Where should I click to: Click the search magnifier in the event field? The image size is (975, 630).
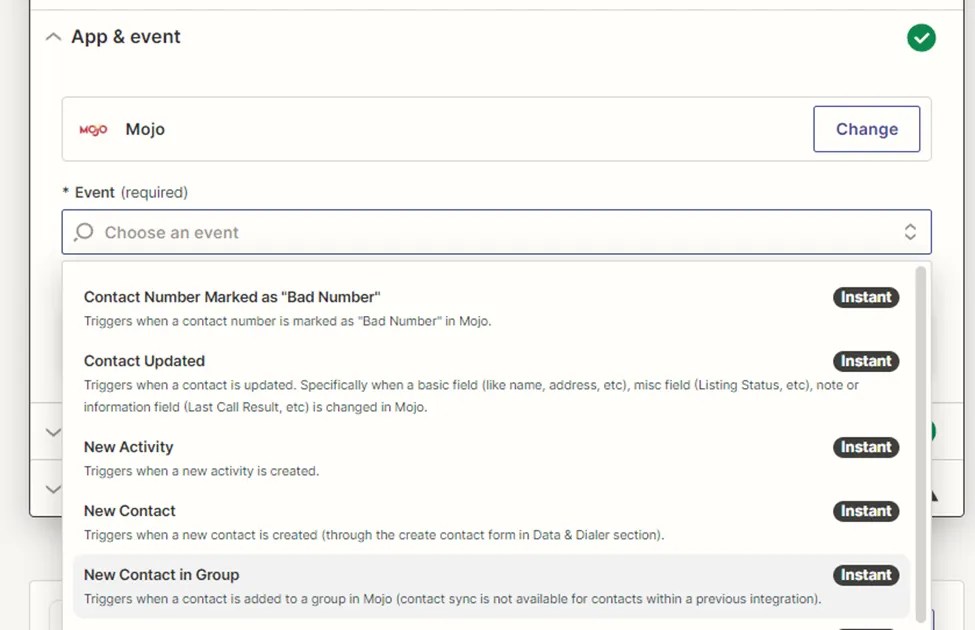83,231
